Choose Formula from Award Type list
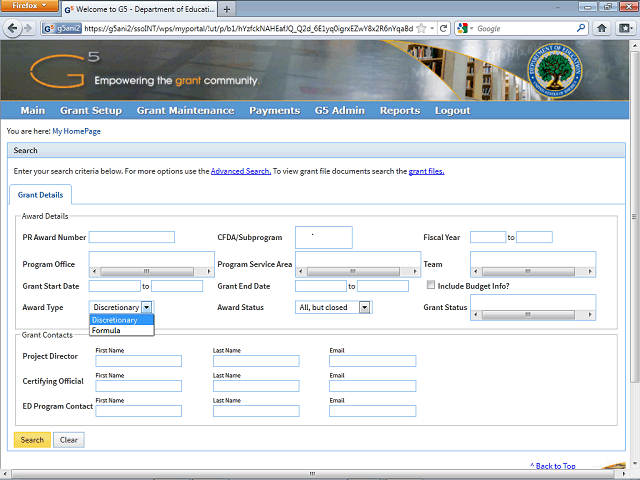 click(122, 330)
